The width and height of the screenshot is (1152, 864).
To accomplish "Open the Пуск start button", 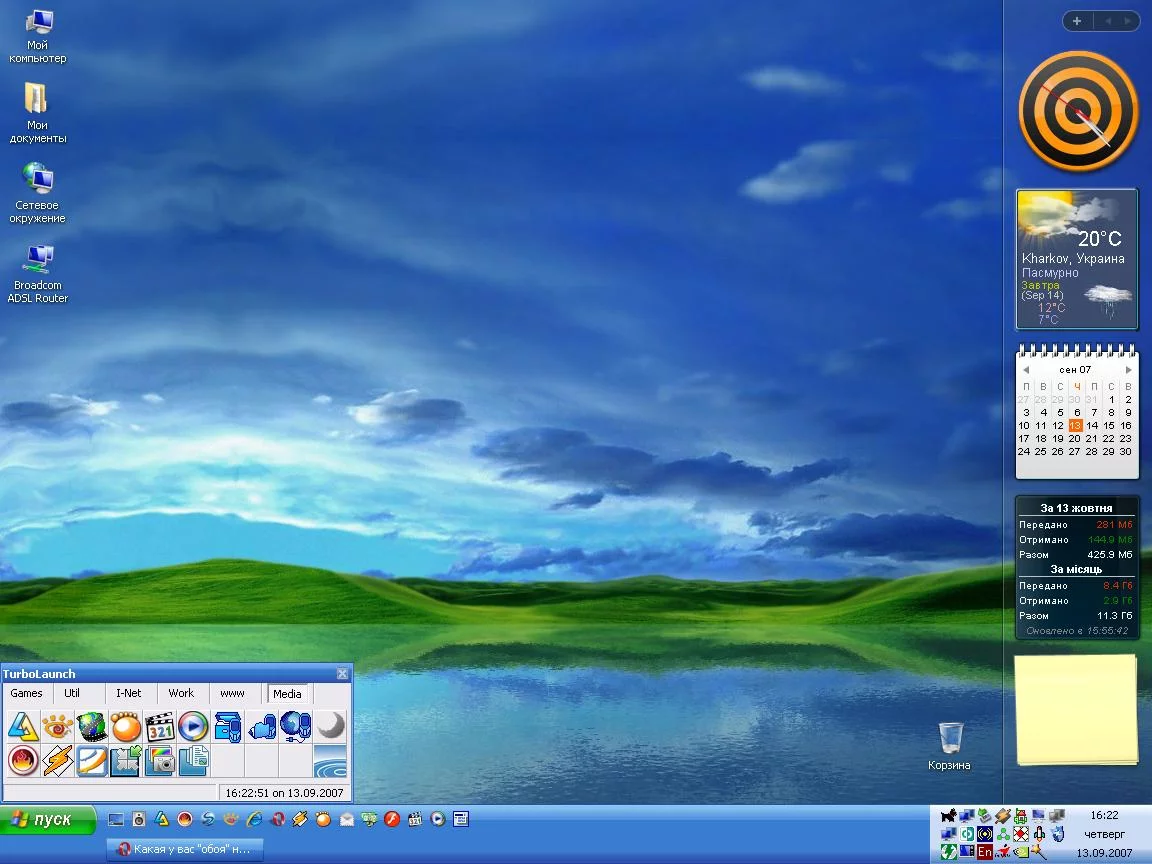I will (48, 820).
